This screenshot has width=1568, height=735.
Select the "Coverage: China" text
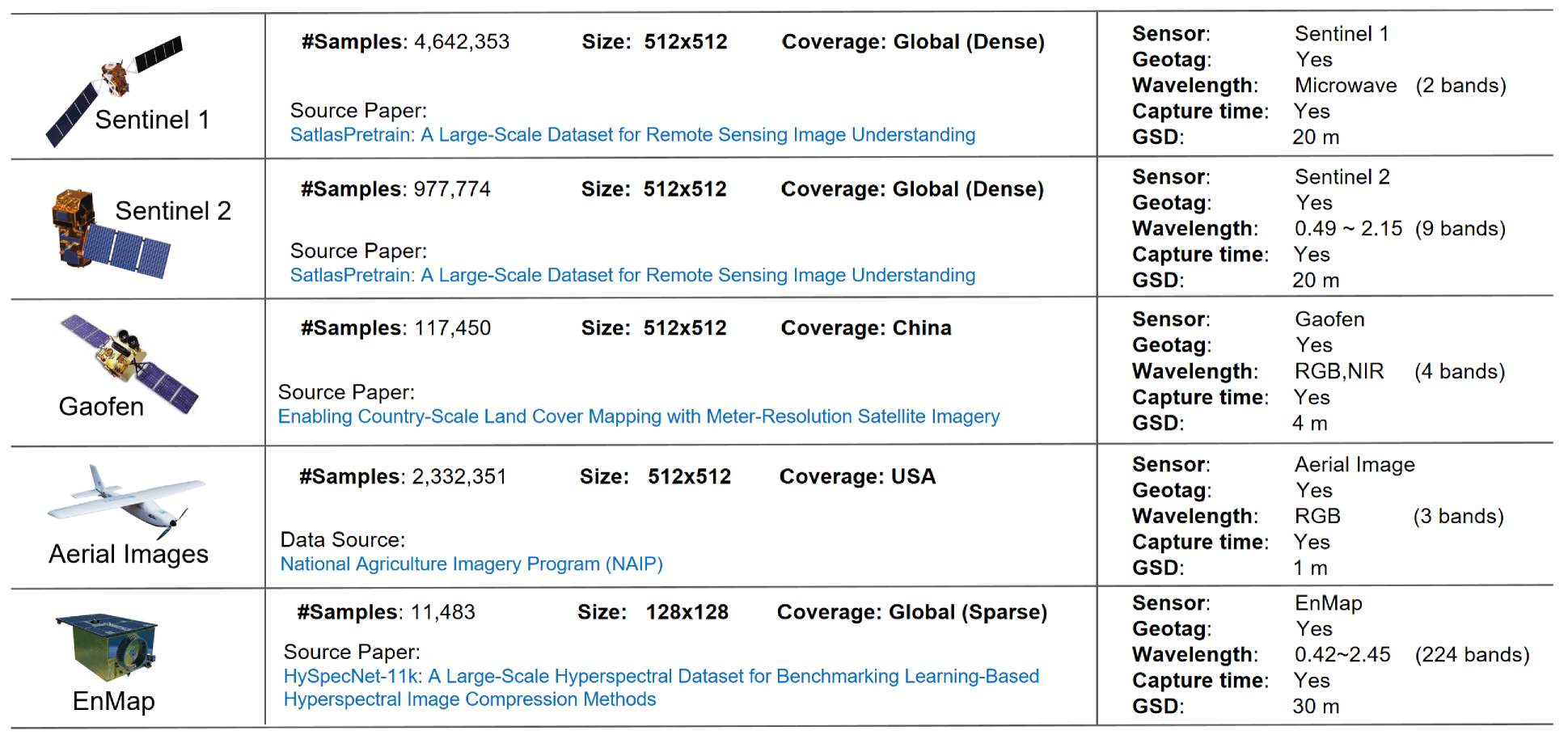(866, 328)
